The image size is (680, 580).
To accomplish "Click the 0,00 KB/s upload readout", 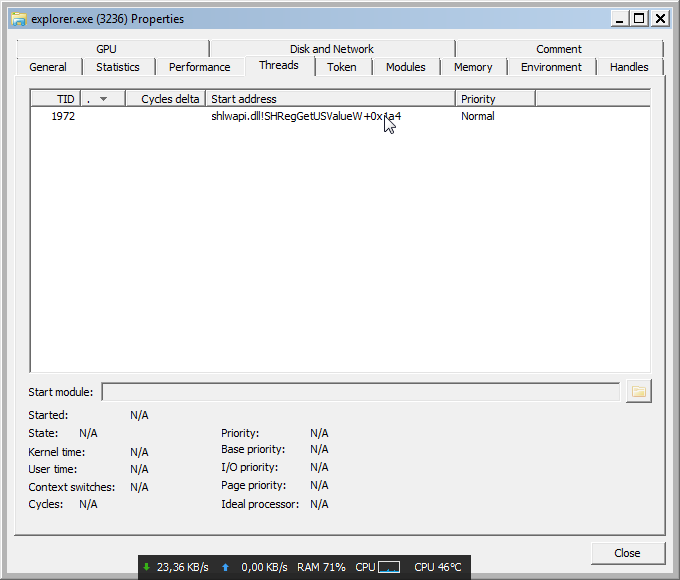I will [x=264, y=567].
